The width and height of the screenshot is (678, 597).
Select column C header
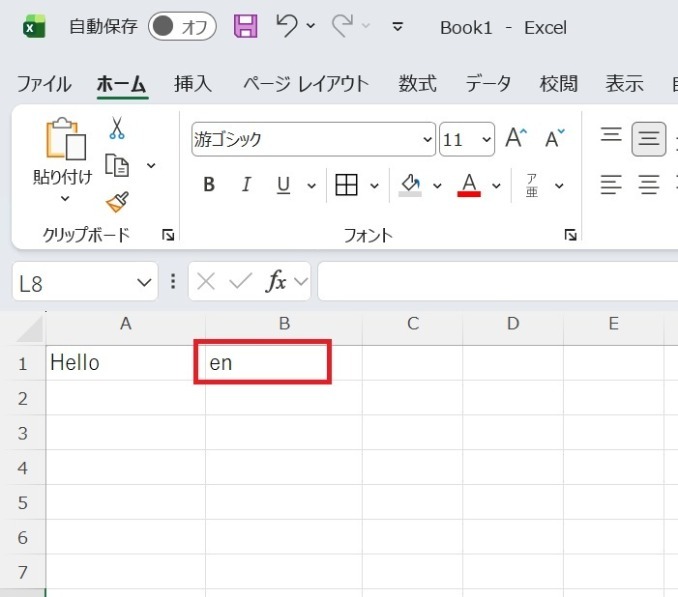pos(413,323)
